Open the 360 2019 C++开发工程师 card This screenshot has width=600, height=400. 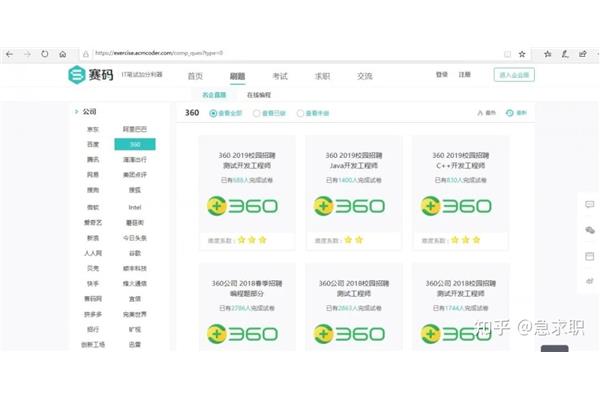pos(460,193)
